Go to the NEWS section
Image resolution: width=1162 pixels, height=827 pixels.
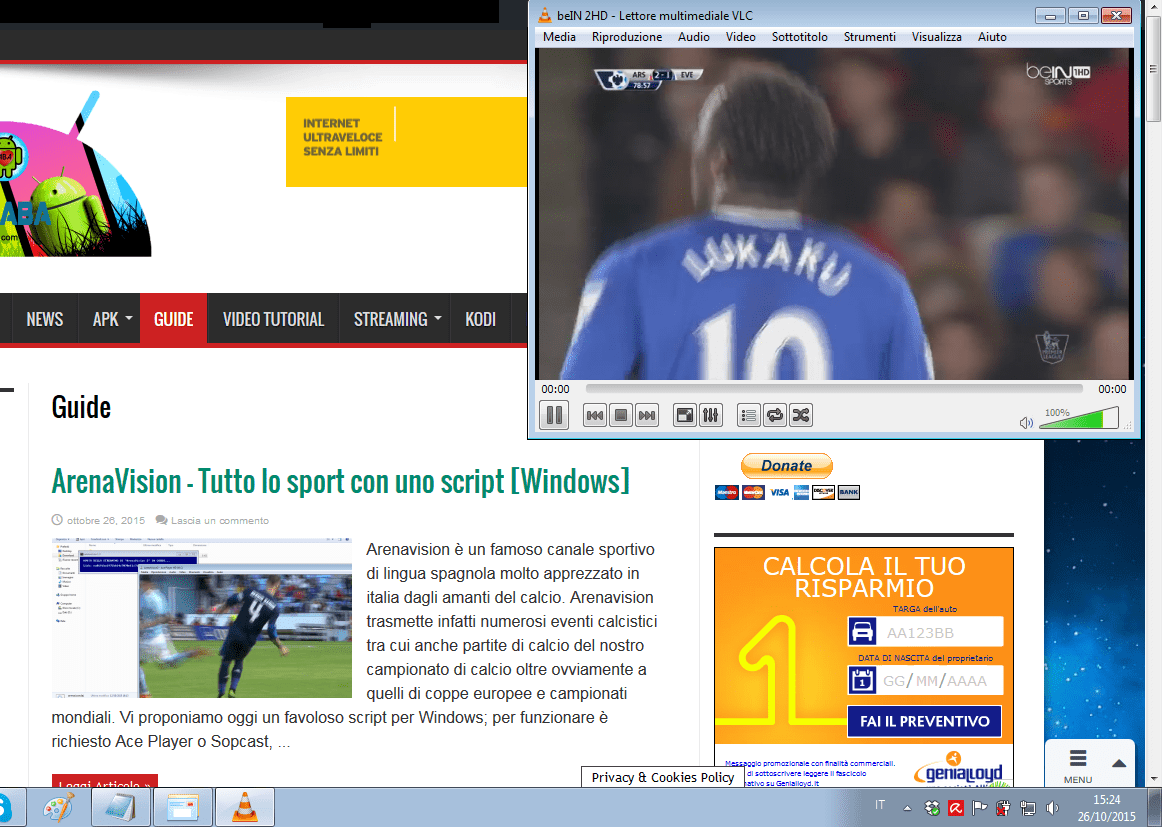click(x=44, y=319)
